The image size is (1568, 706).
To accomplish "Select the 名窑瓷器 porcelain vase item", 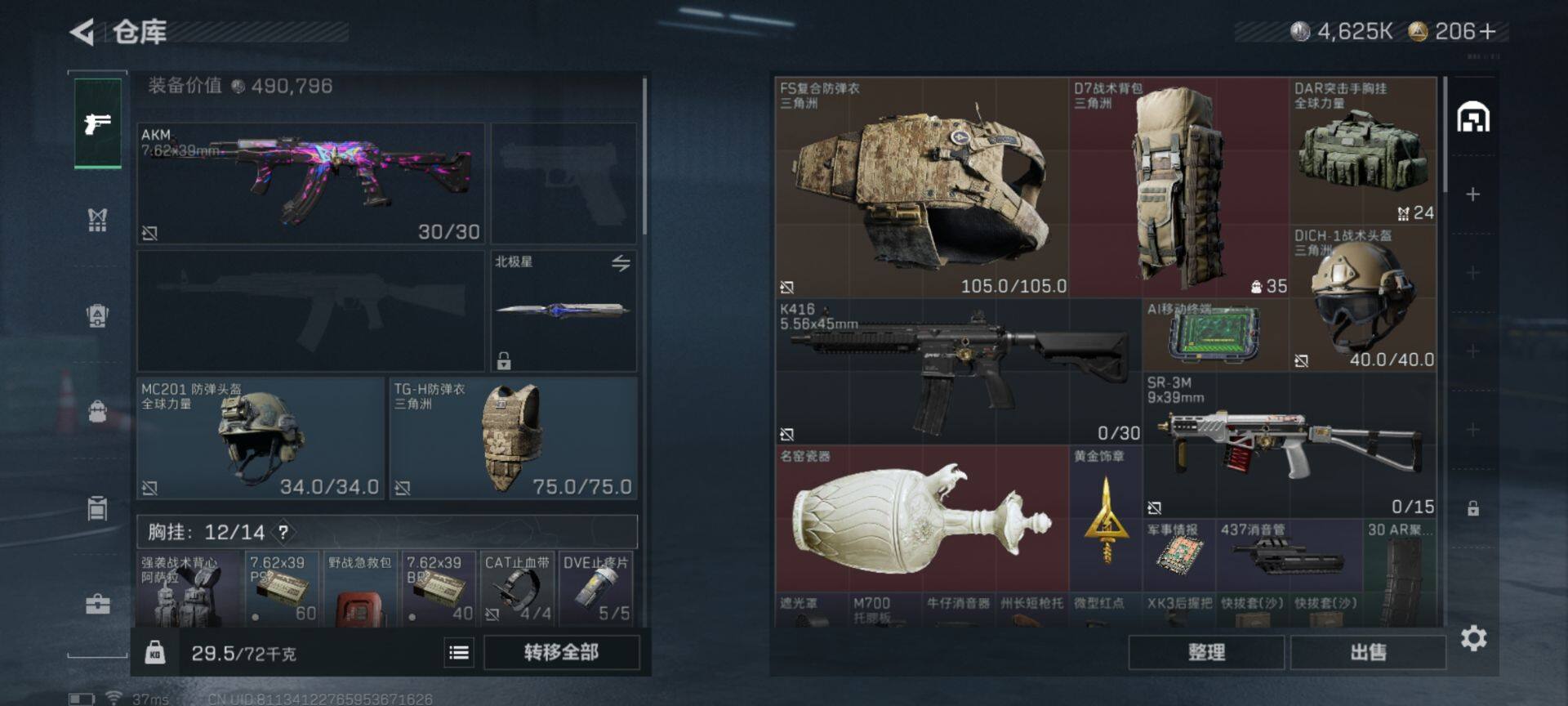I will (922, 518).
